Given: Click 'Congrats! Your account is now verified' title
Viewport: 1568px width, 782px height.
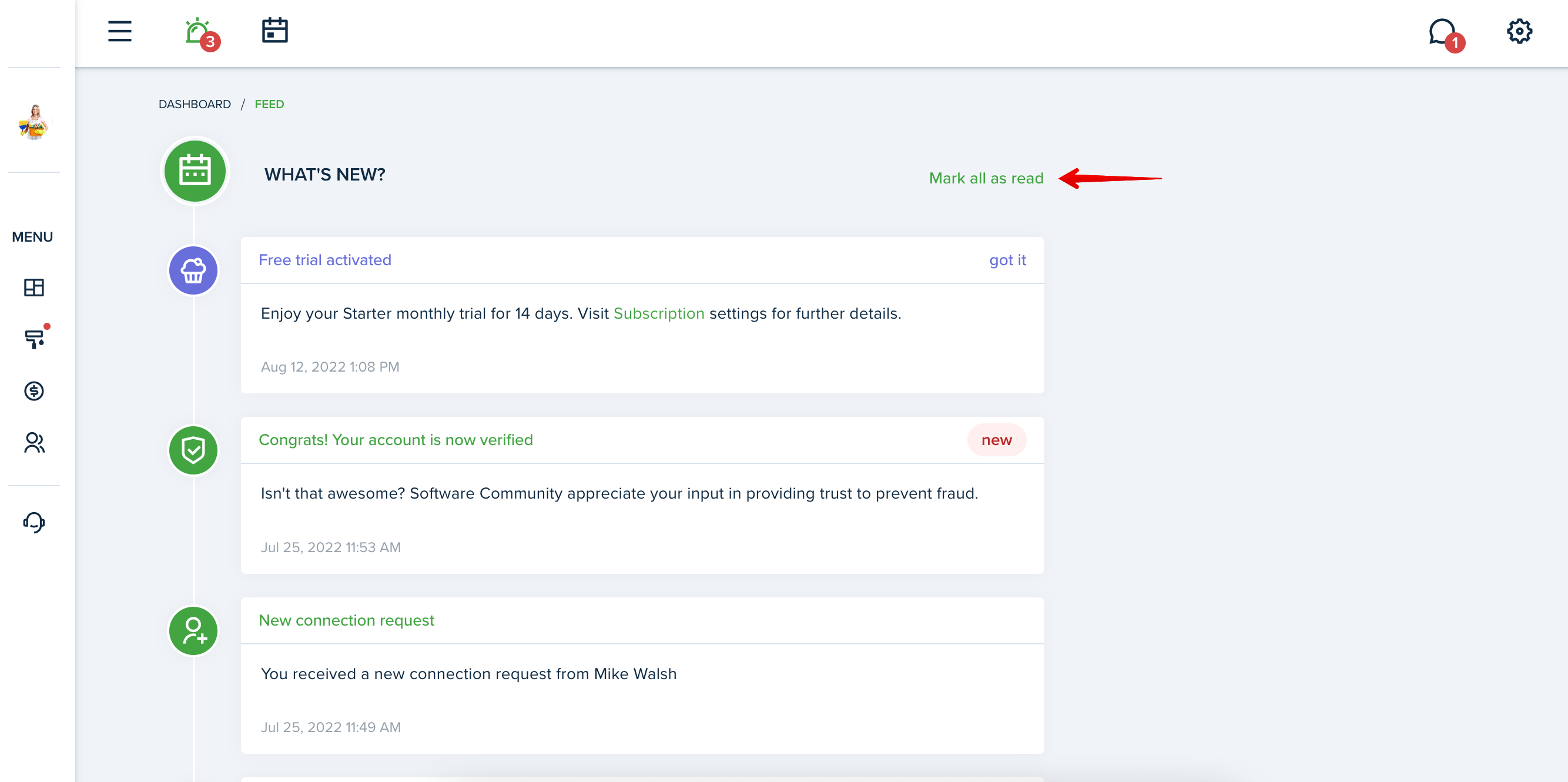Looking at the screenshot, I should [396, 440].
